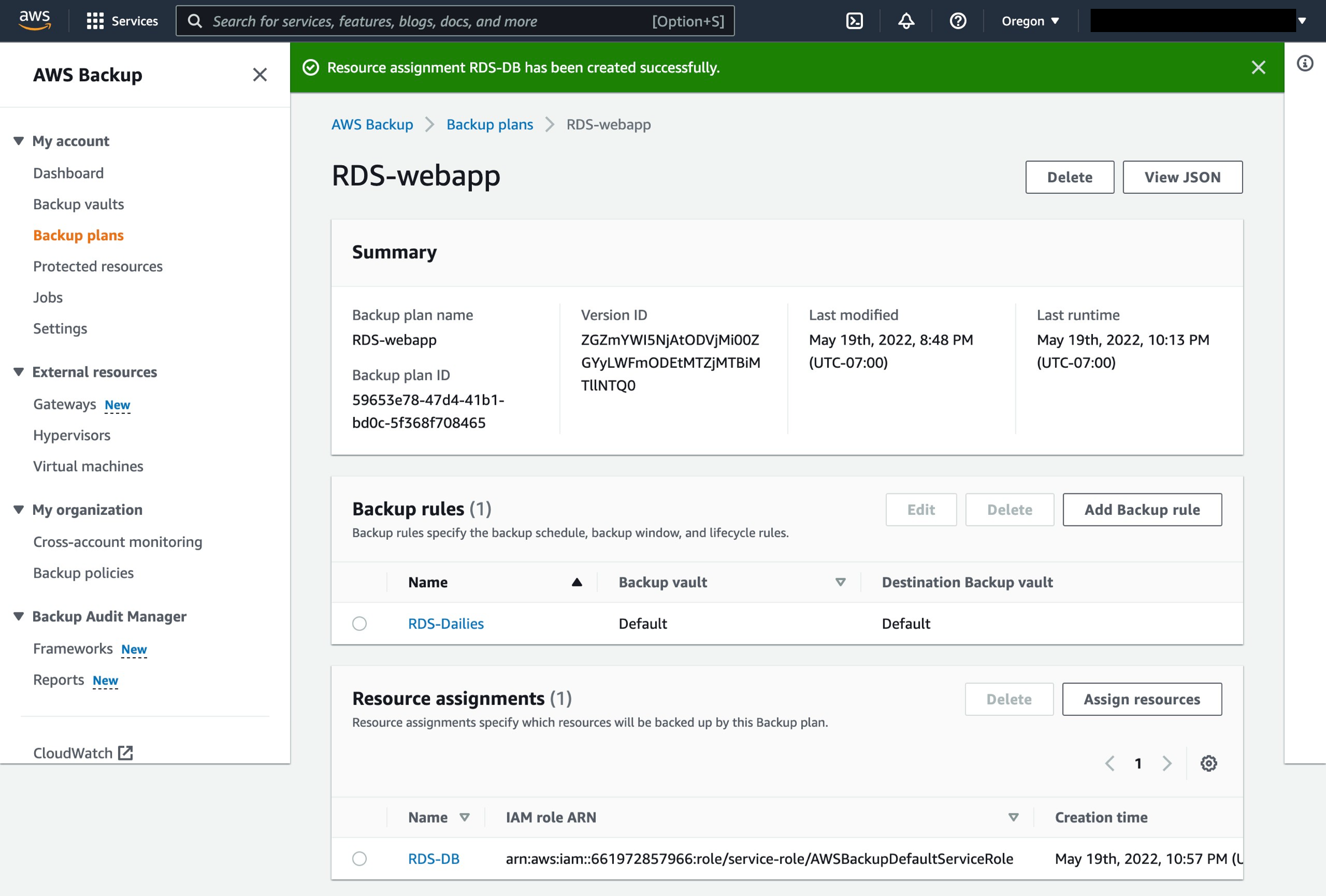Open Cross-account monitoring in the sidebar

click(x=118, y=542)
